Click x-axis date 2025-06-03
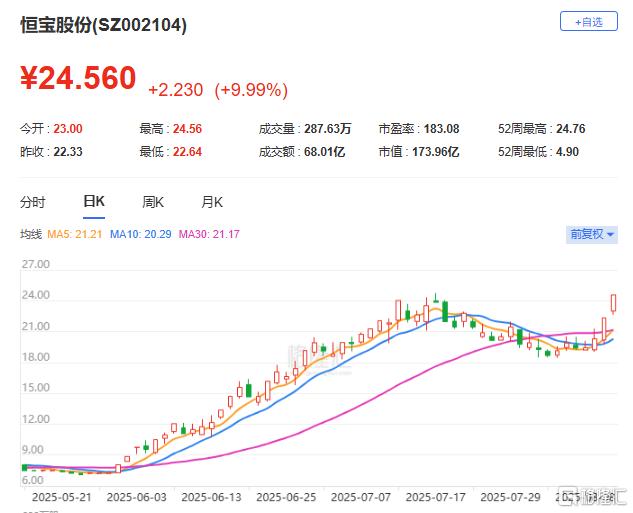The width and height of the screenshot is (633, 513). (136, 497)
